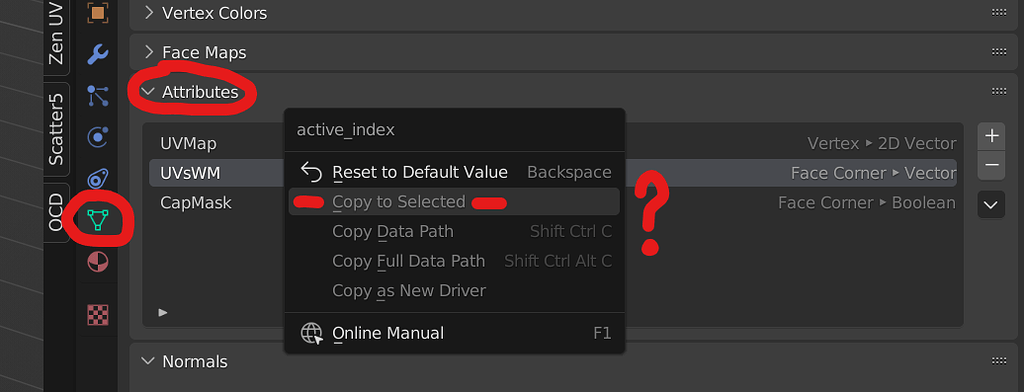This screenshot has height=392, width=1024.
Task: Switch to the Scatter5 sidebar tab
Action: 56,129
